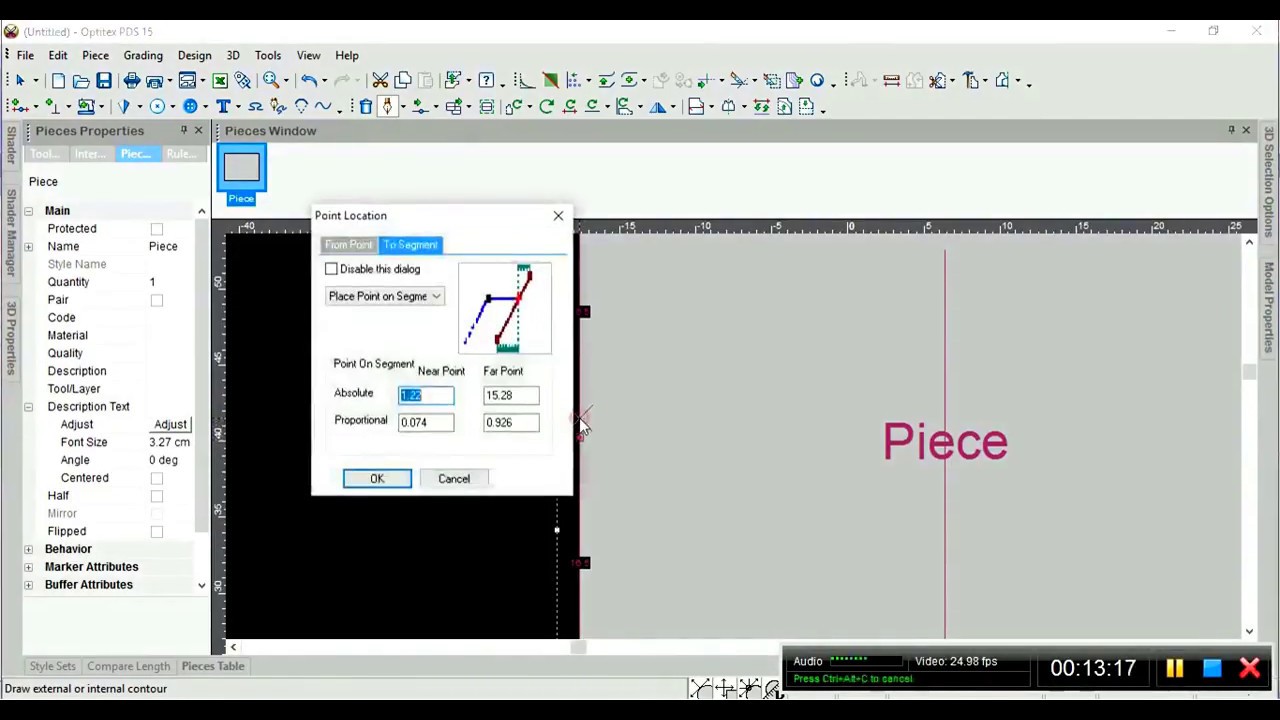Undo the last action
The height and width of the screenshot is (720, 1280).
[x=309, y=80]
